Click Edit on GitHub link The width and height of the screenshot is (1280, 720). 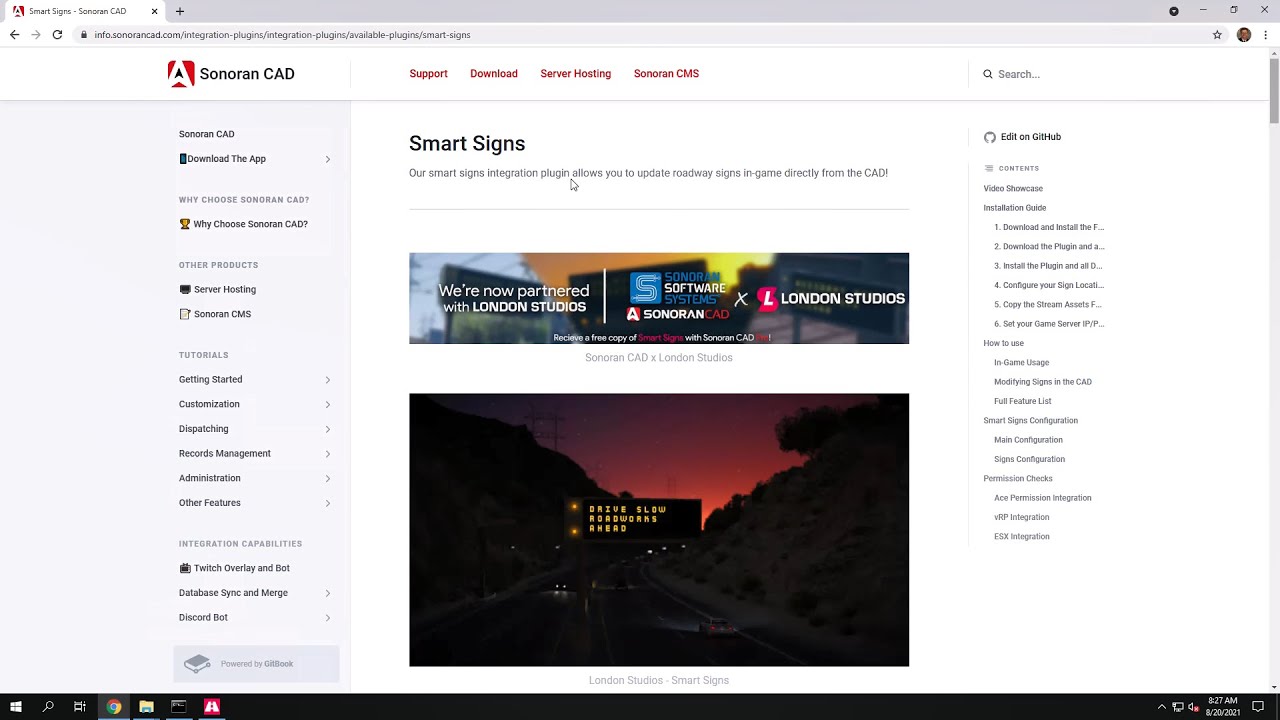(x=1030, y=137)
